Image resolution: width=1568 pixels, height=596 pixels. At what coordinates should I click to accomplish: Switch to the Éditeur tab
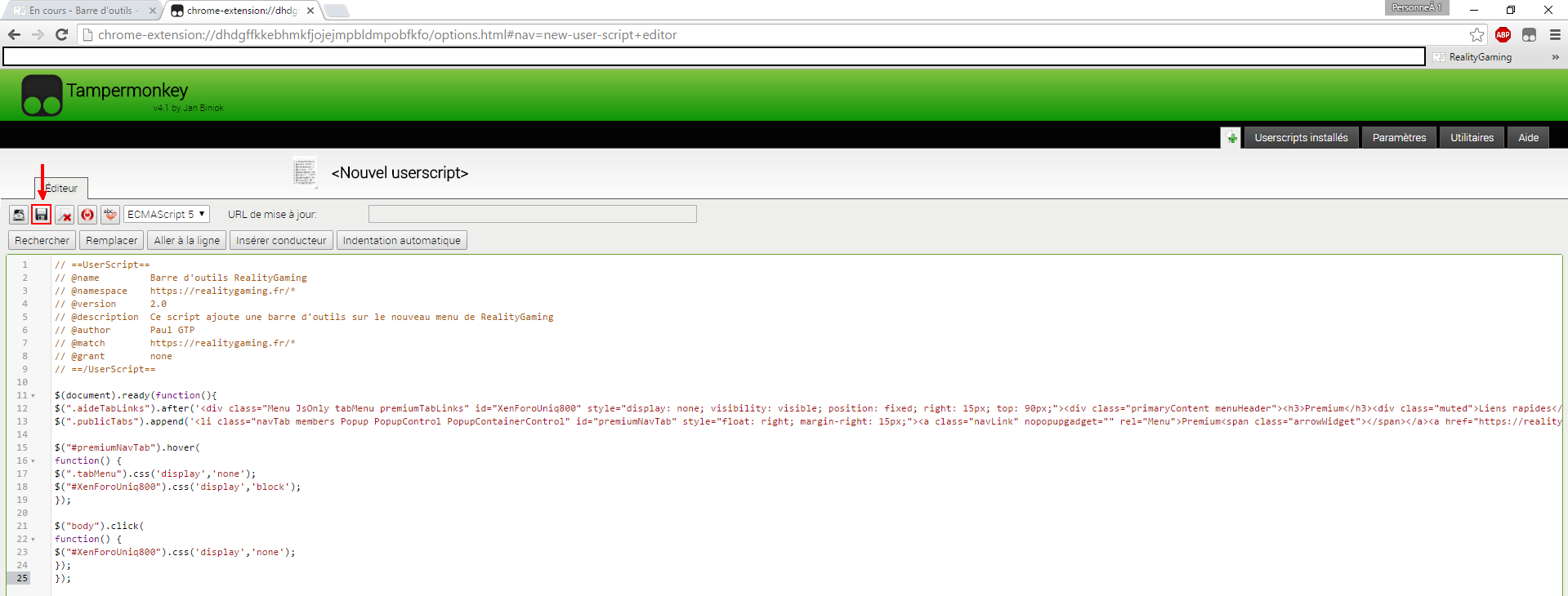[x=61, y=189]
